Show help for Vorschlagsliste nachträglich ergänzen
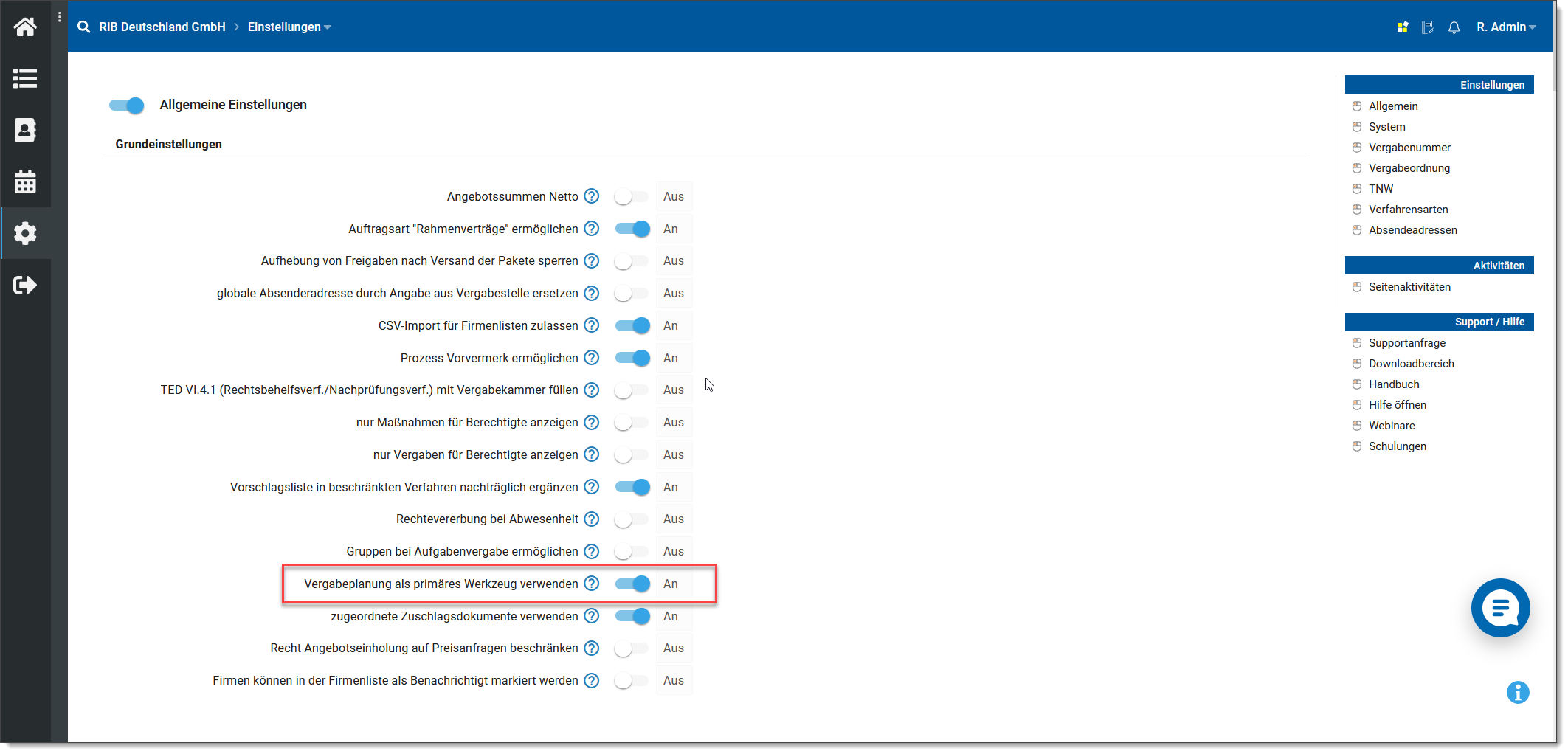The height and width of the screenshot is (754, 1568). pyautogui.click(x=592, y=487)
